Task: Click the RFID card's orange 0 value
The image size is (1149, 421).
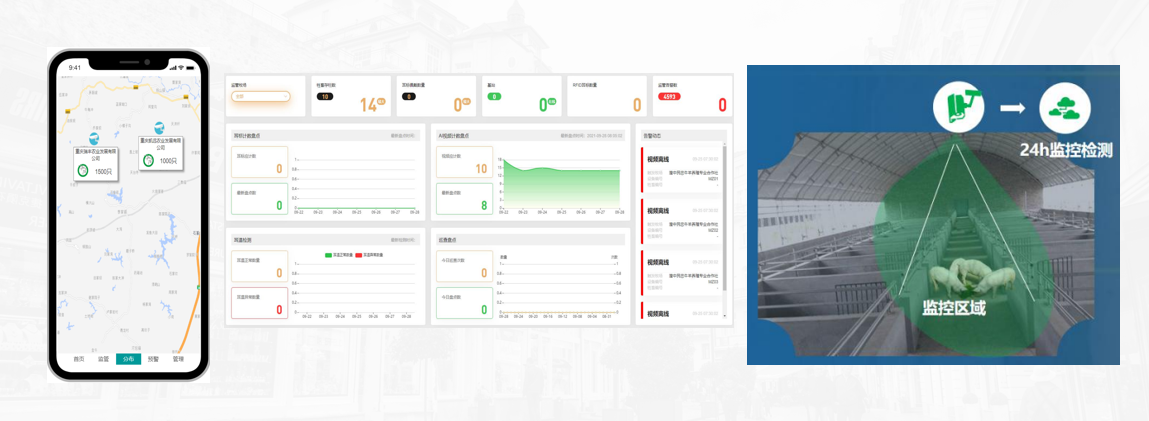Action: tap(637, 105)
